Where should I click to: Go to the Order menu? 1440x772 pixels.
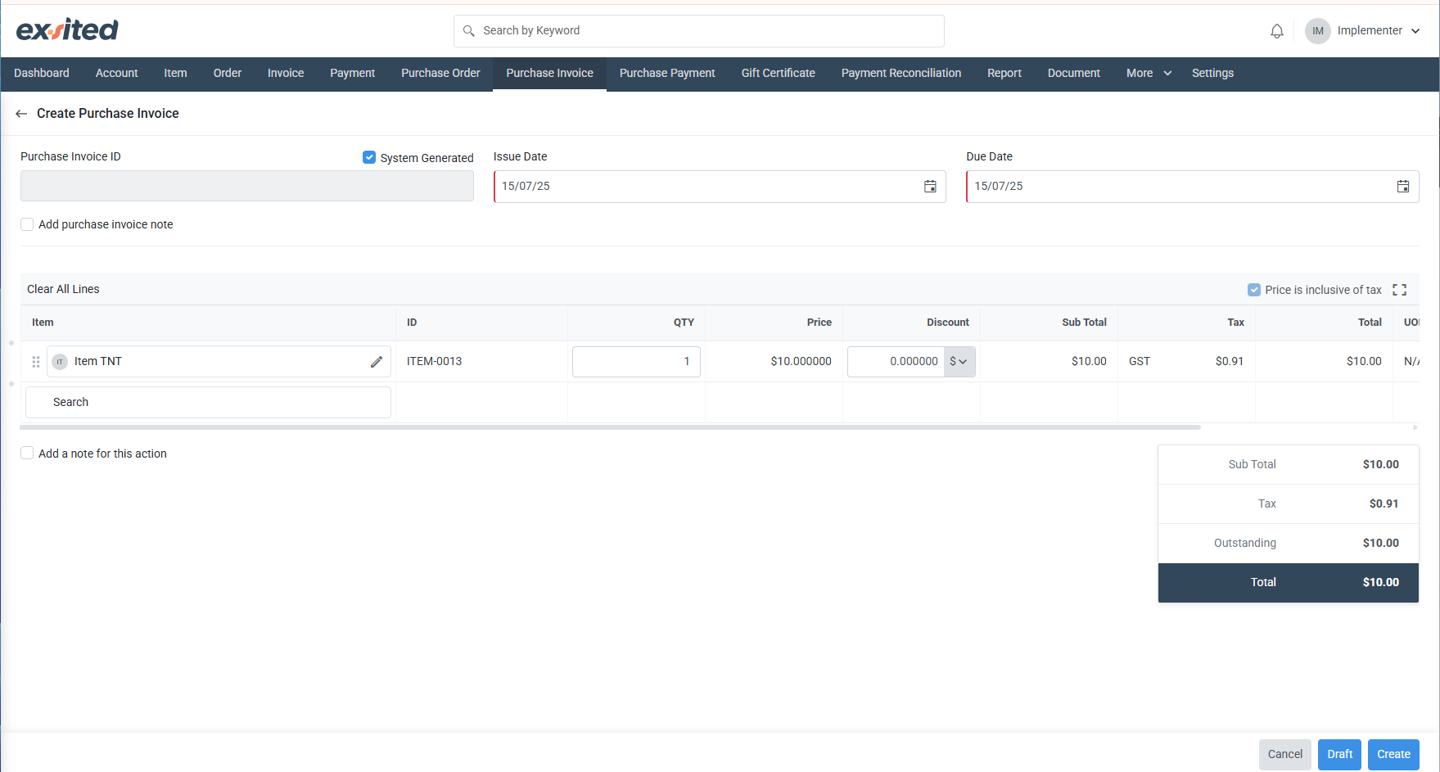coord(227,73)
